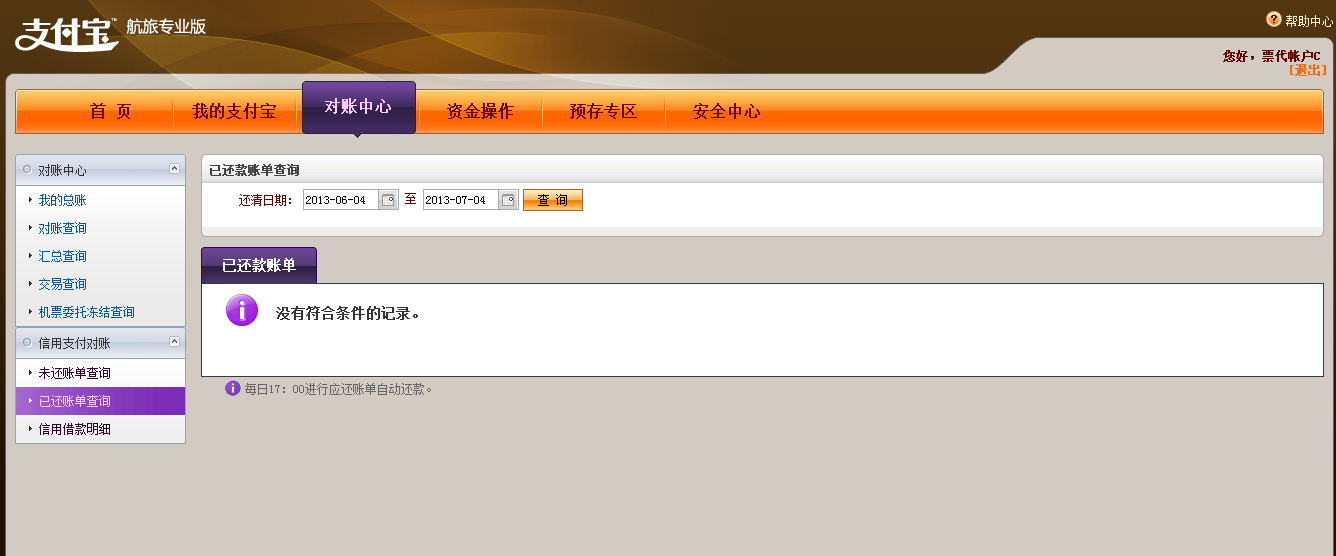
Task: Open the 我的支付宝 navigation tab
Action: click(234, 111)
